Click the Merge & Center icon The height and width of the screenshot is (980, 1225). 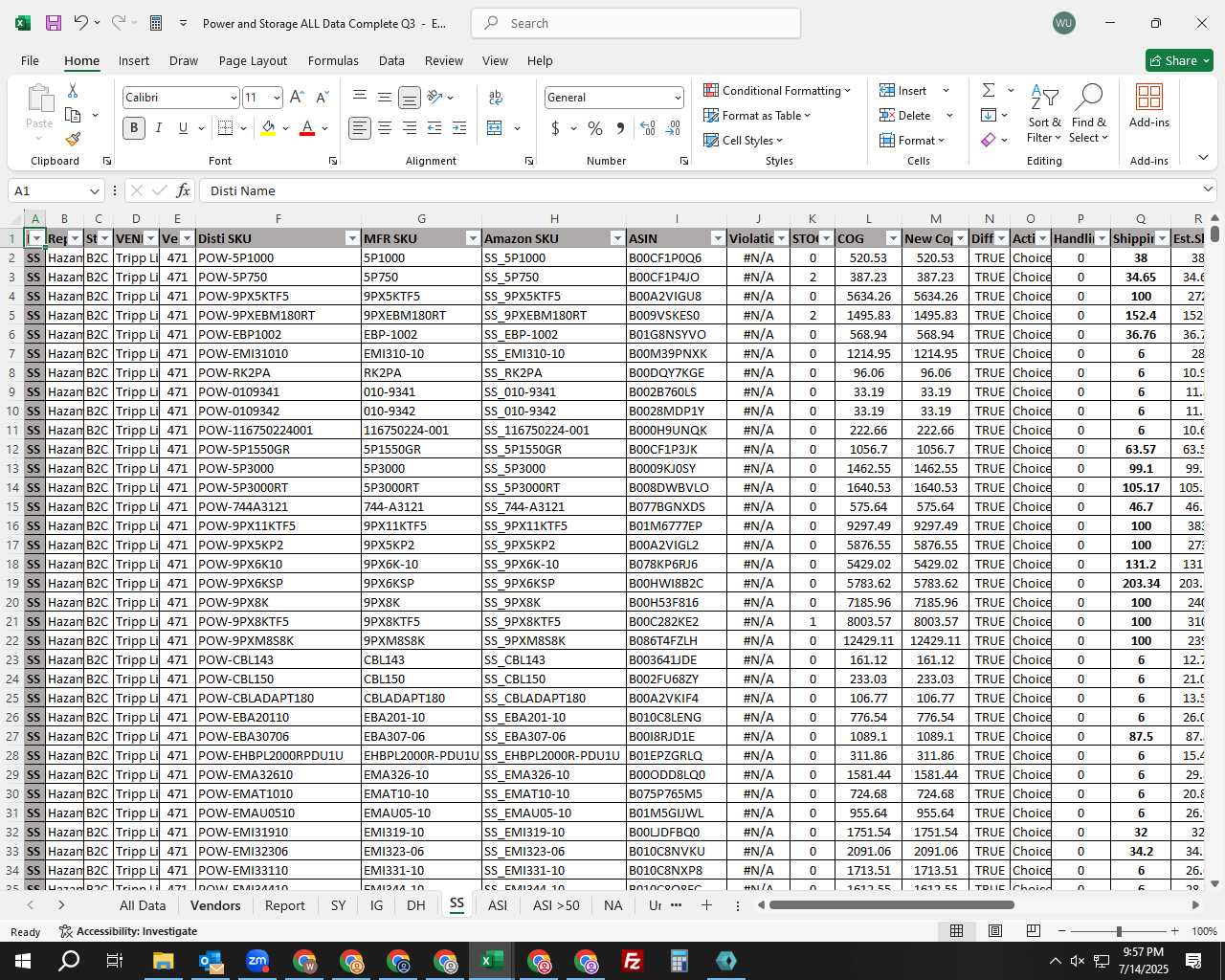click(x=495, y=128)
